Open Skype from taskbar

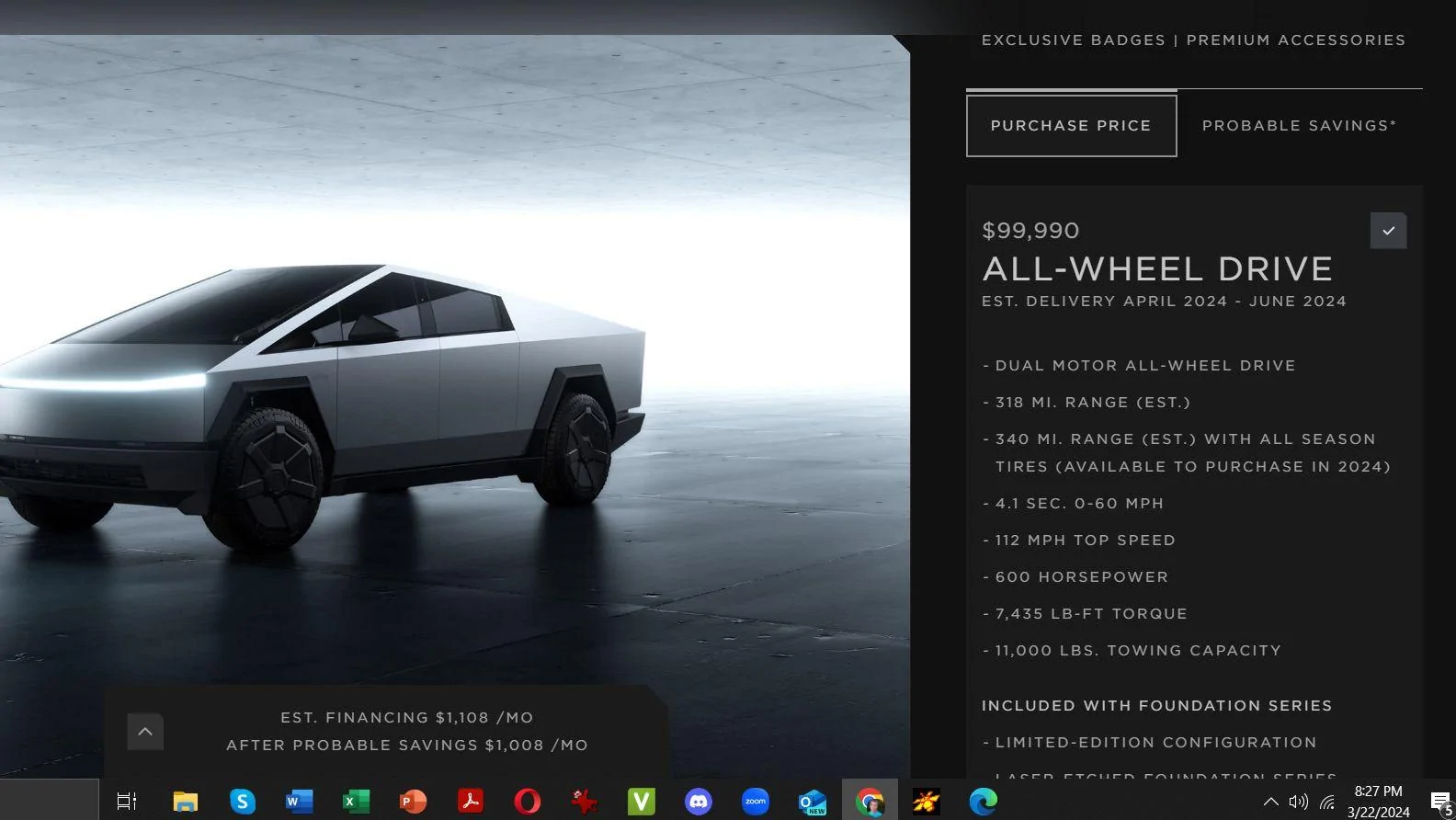coord(243,802)
